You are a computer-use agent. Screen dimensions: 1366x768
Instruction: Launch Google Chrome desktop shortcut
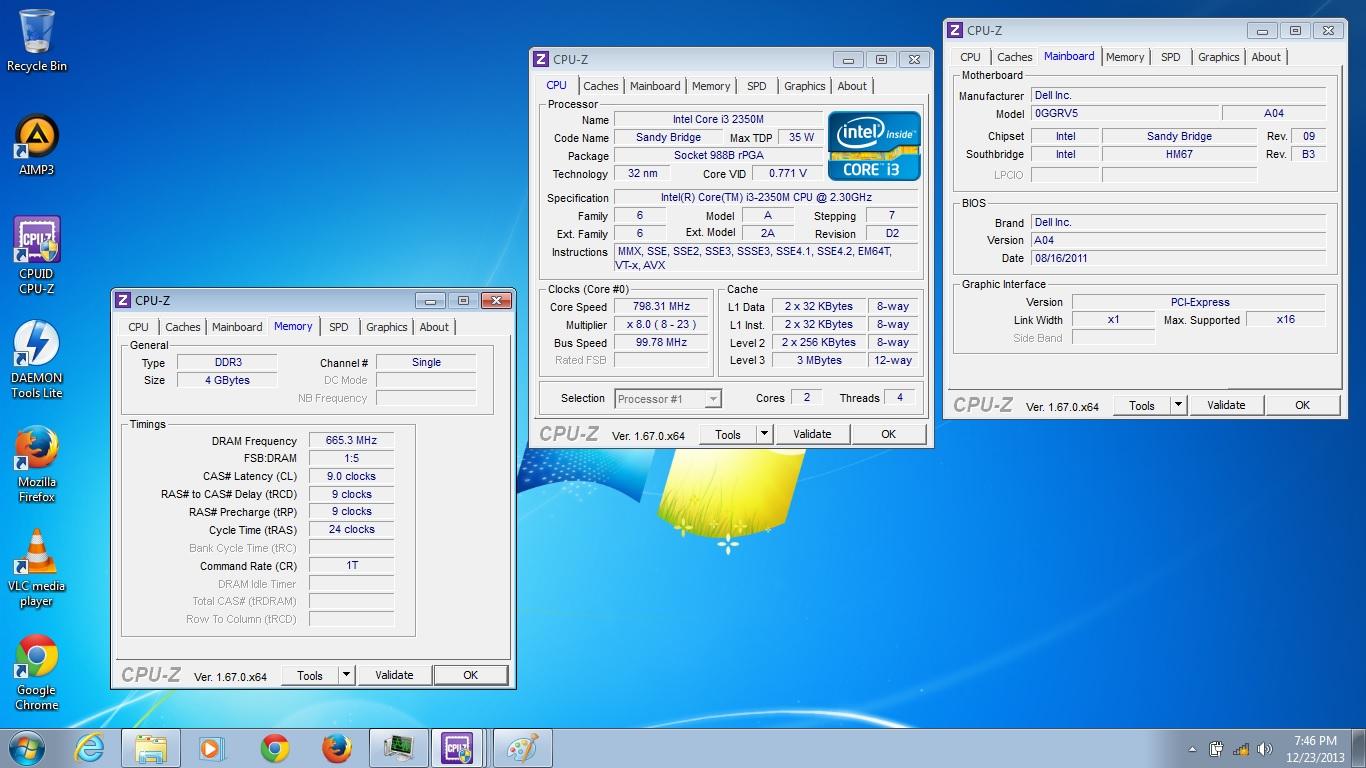(37, 673)
